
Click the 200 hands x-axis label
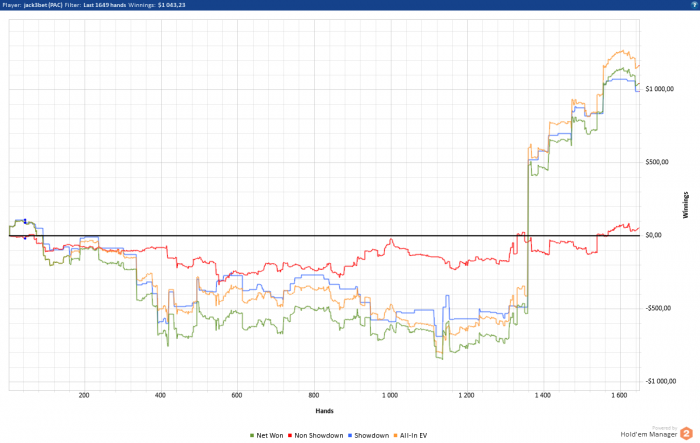tap(83, 395)
